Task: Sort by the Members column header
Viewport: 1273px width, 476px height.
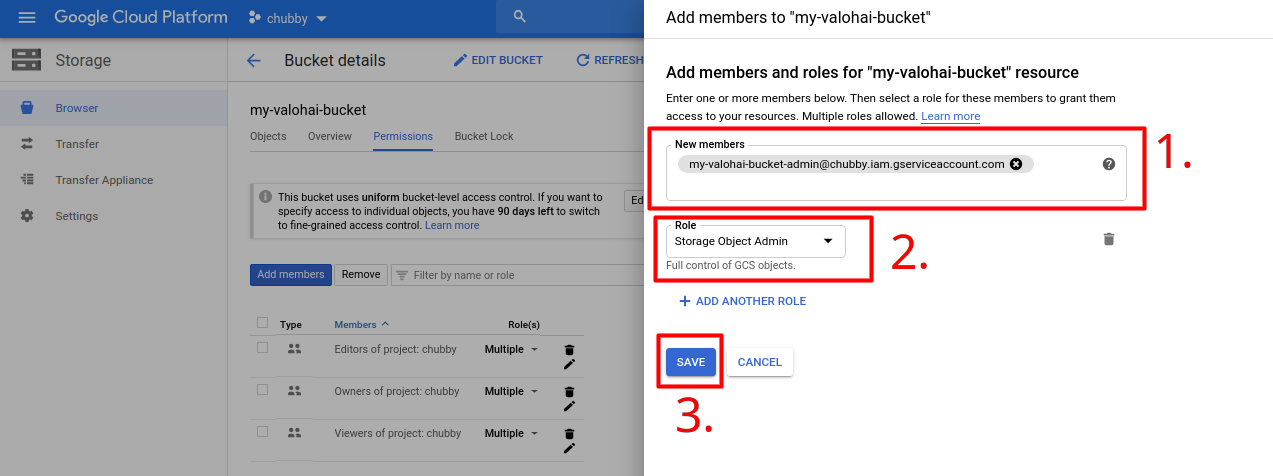Action: point(361,325)
